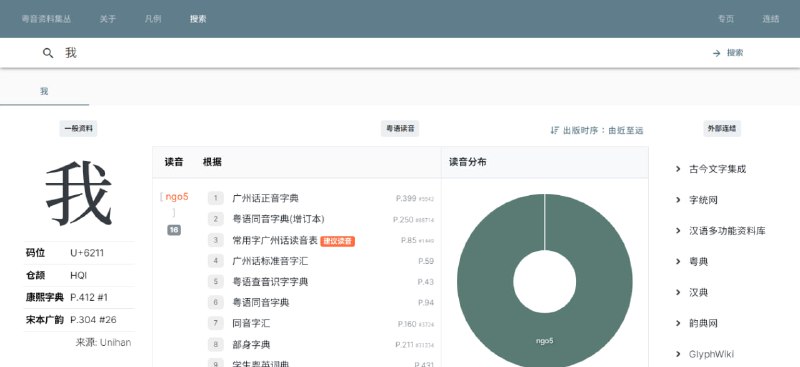Click the 仓颉 value HQI
This screenshot has width=800, height=367.
pyautogui.click(x=79, y=275)
